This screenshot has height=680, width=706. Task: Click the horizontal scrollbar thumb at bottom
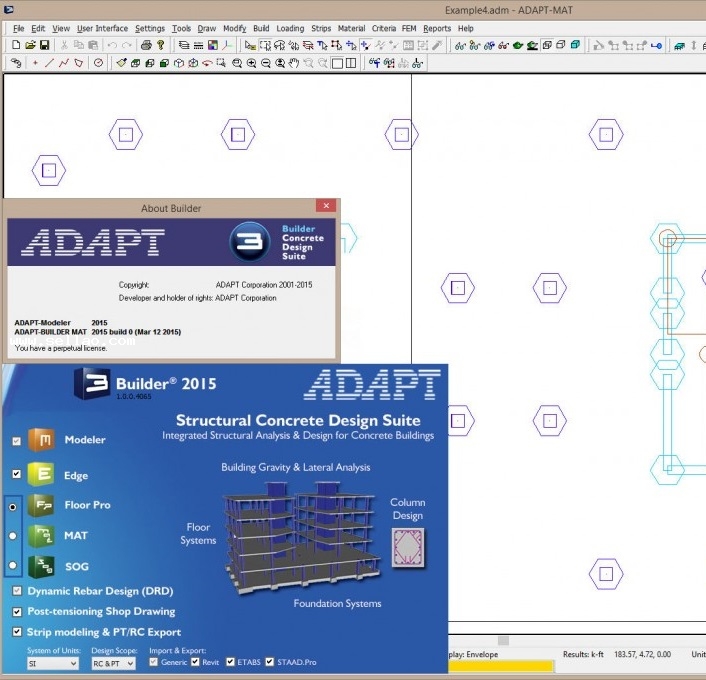[503, 640]
